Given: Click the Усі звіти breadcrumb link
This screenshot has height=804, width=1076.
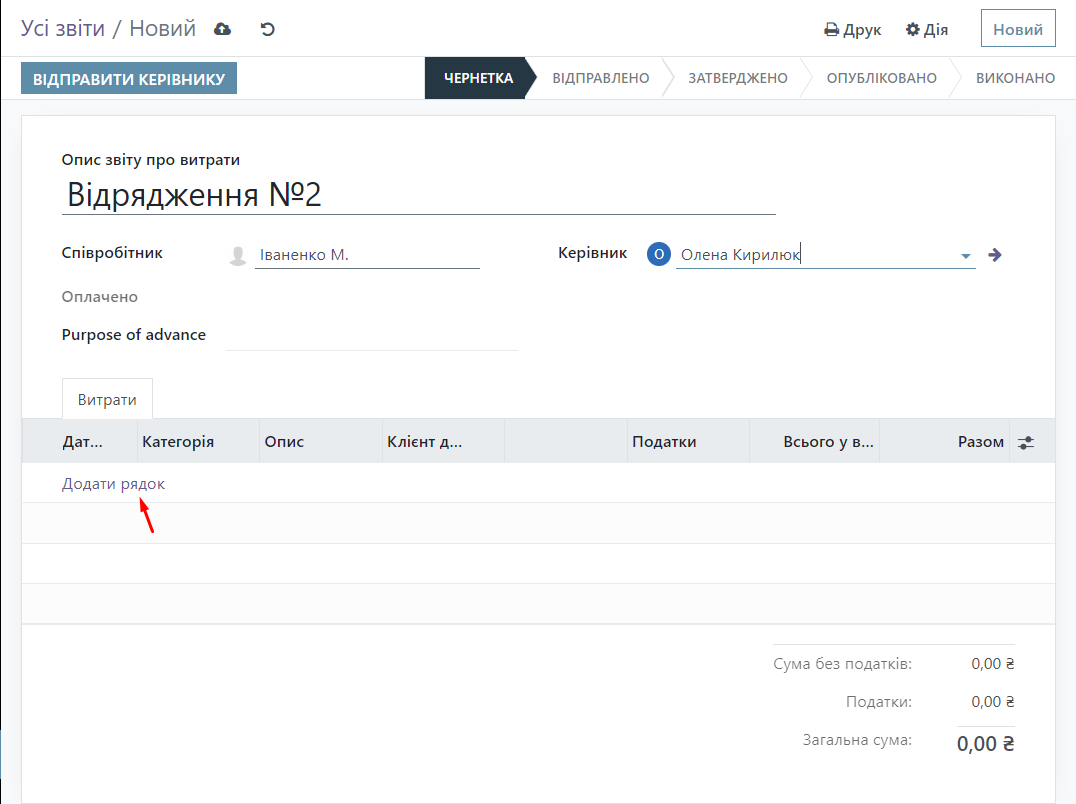Looking at the screenshot, I should [x=63, y=29].
